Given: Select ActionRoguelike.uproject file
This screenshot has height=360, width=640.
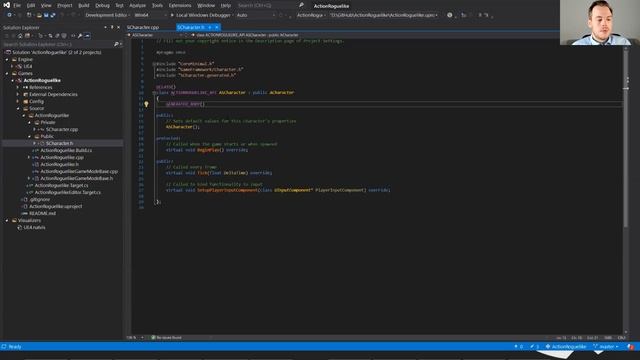Looking at the screenshot, I should tap(56, 207).
